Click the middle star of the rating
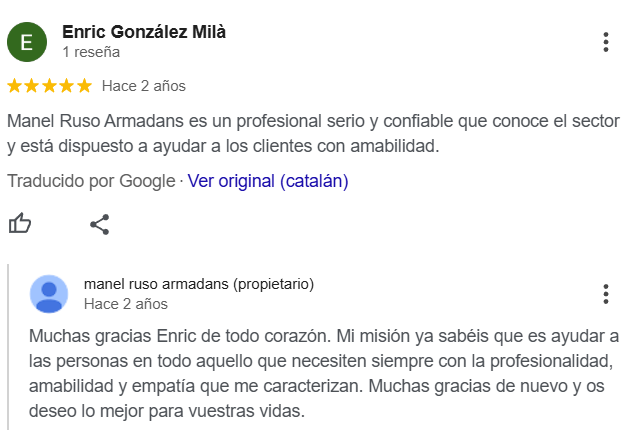The height and width of the screenshot is (430, 630). tap(49, 86)
